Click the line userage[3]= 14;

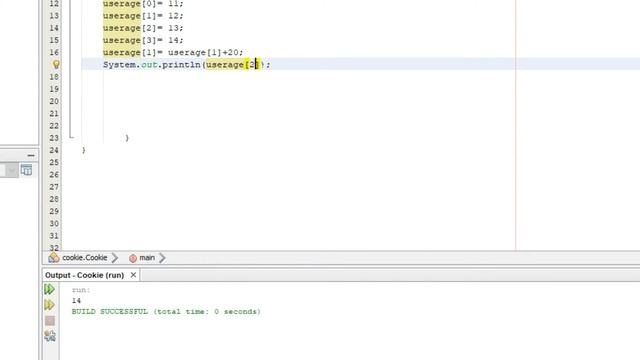coord(143,40)
